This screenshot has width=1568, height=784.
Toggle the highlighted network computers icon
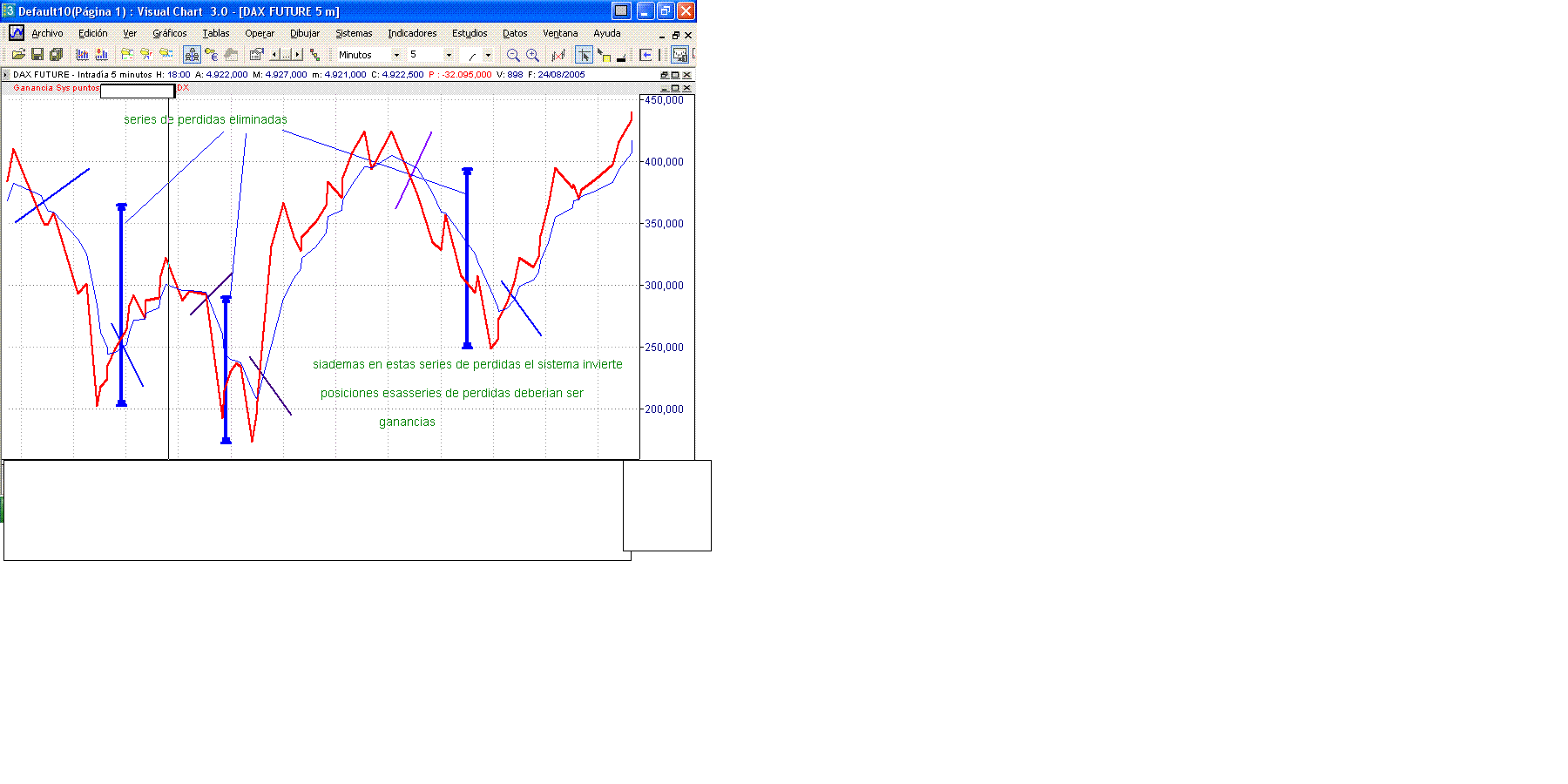(x=192, y=54)
